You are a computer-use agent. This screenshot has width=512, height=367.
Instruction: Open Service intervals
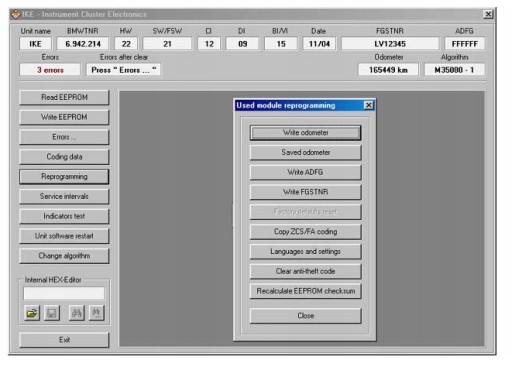click(x=64, y=196)
